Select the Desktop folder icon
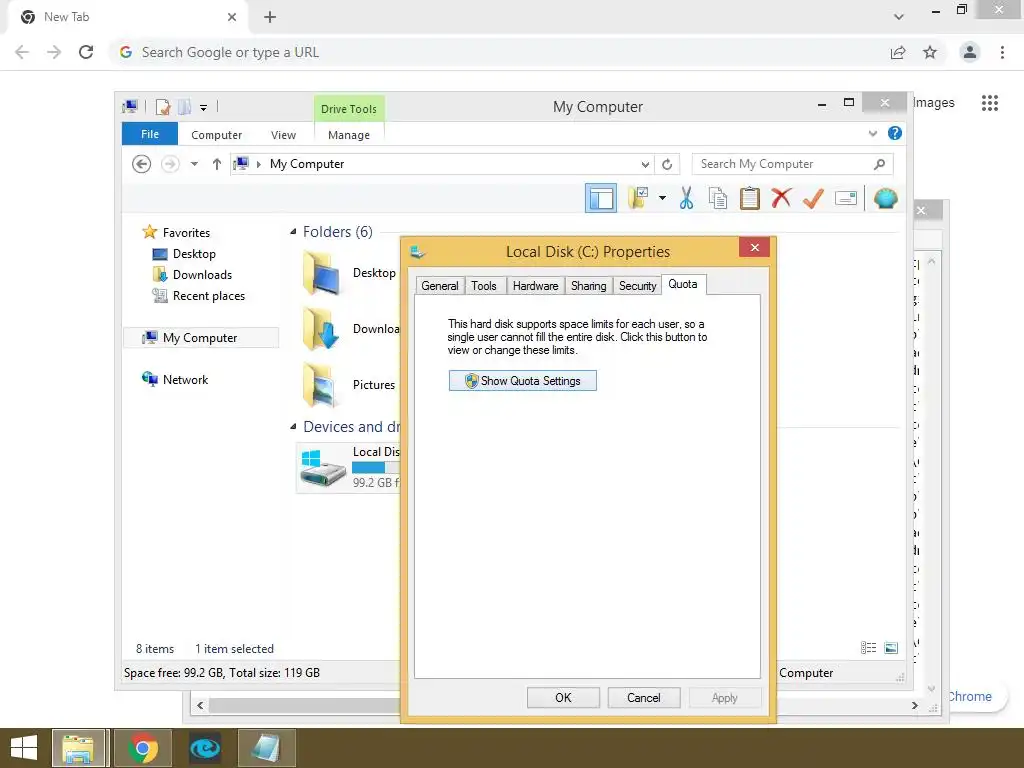This screenshot has height=768, width=1024. coord(323,274)
